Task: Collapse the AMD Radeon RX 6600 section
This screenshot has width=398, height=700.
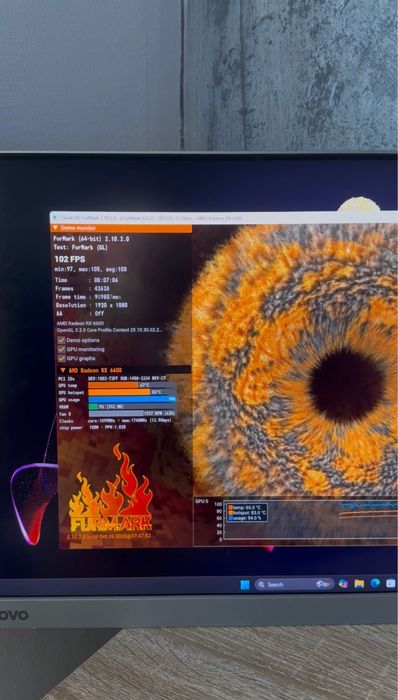Action: click(x=124, y=370)
